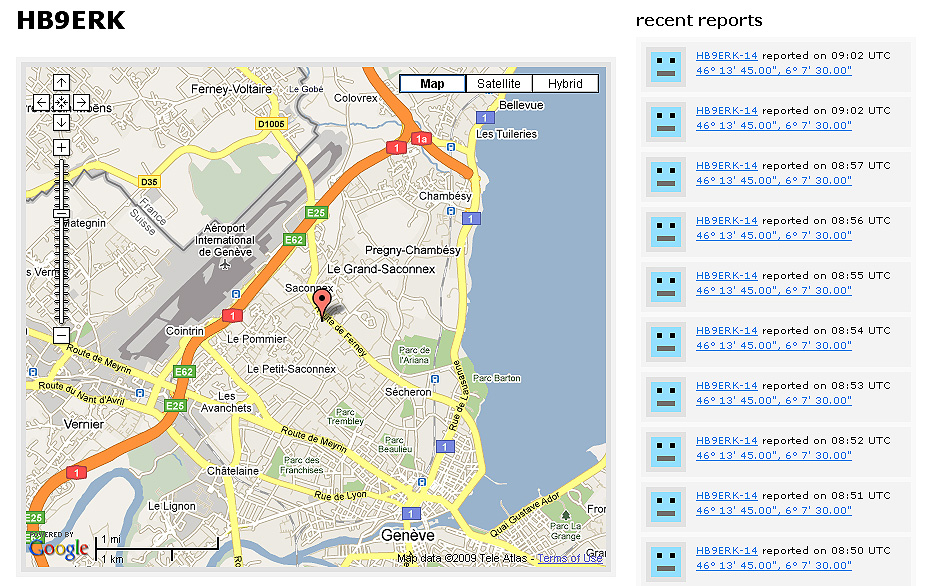The image size is (930, 586).
Task: Open HB9ERK-14 link in first 09:02 report
Action: click(x=726, y=56)
